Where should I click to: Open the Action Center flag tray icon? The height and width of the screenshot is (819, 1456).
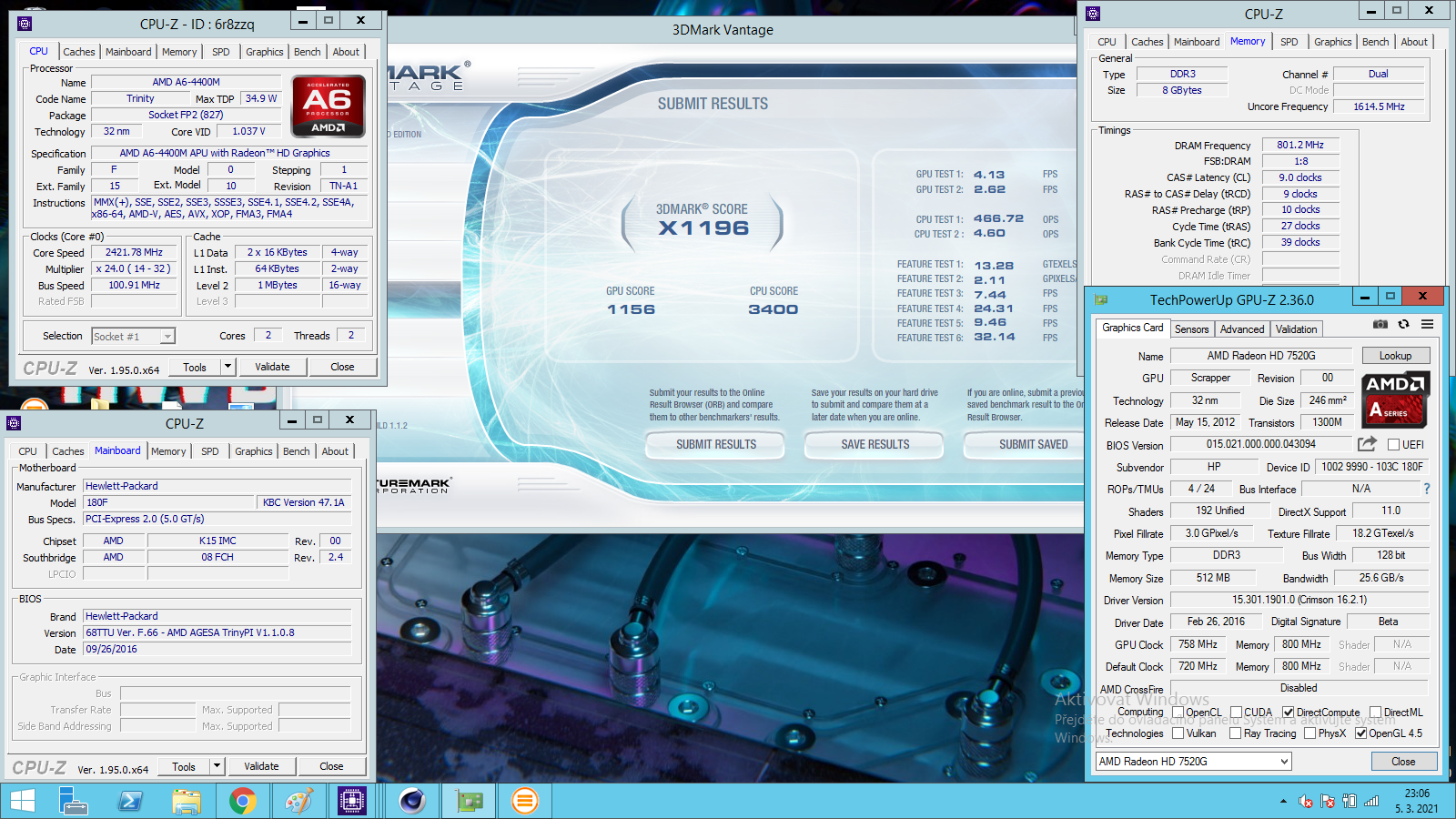point(1328,802)
